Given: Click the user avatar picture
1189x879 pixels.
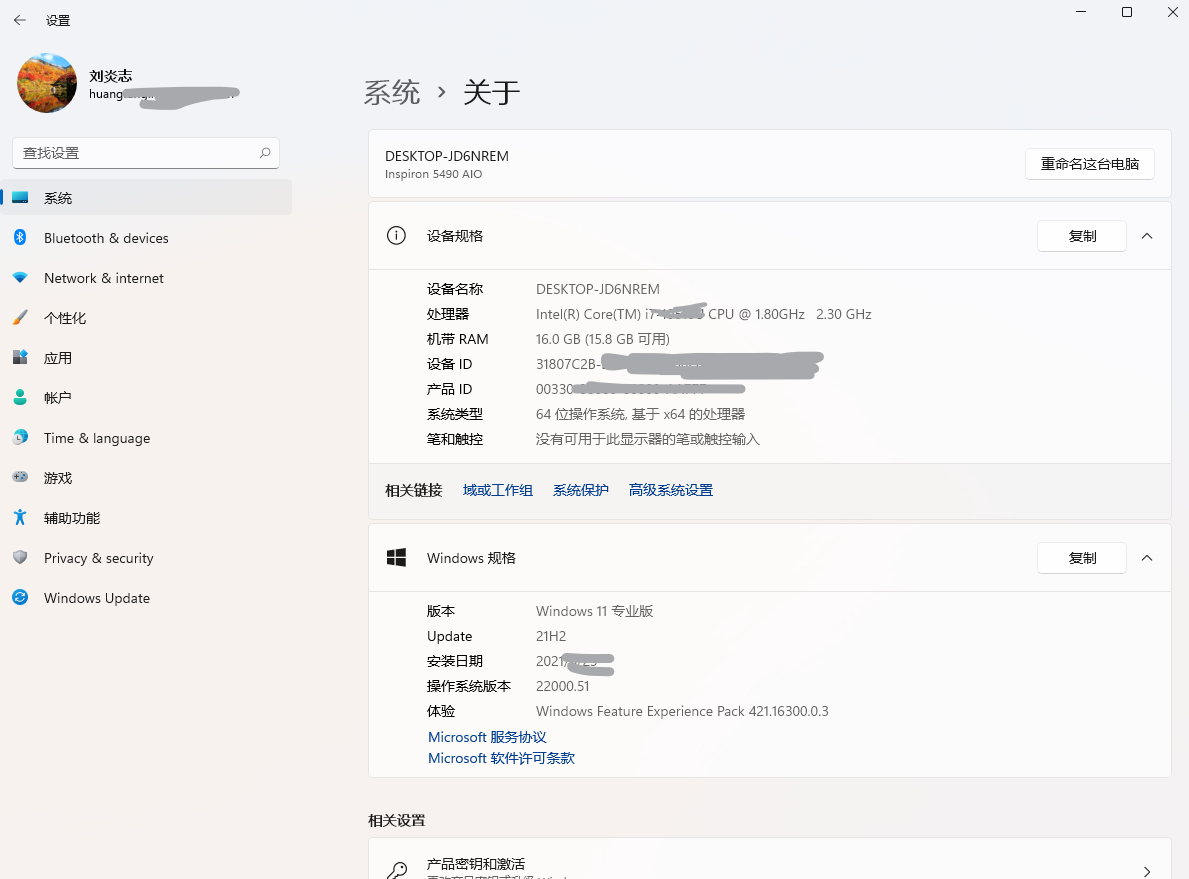Looking at the screenshot, I should (x=46, y=83).
